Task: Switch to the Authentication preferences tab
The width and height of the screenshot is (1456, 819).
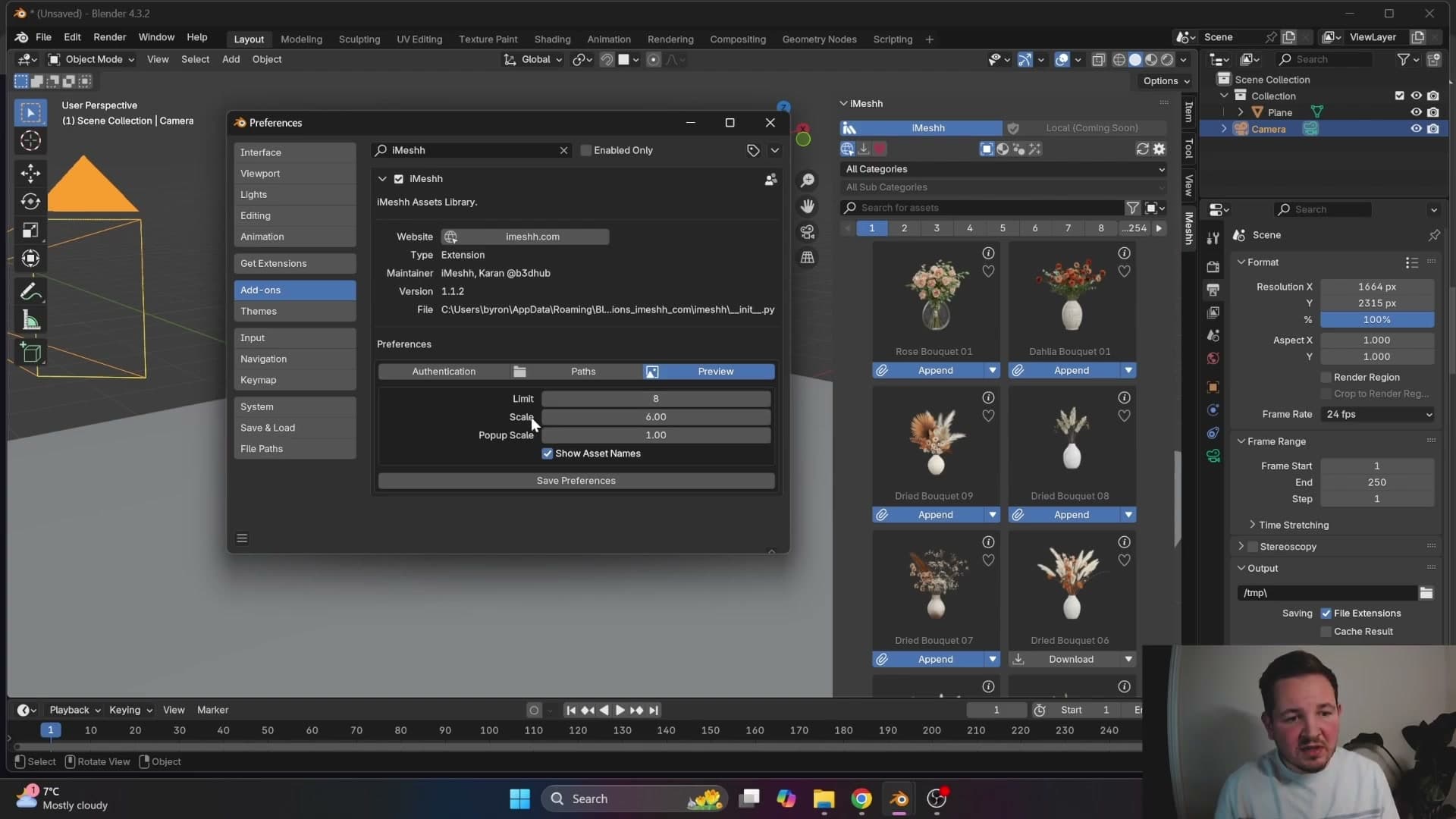Action: (x=444, y=372)
